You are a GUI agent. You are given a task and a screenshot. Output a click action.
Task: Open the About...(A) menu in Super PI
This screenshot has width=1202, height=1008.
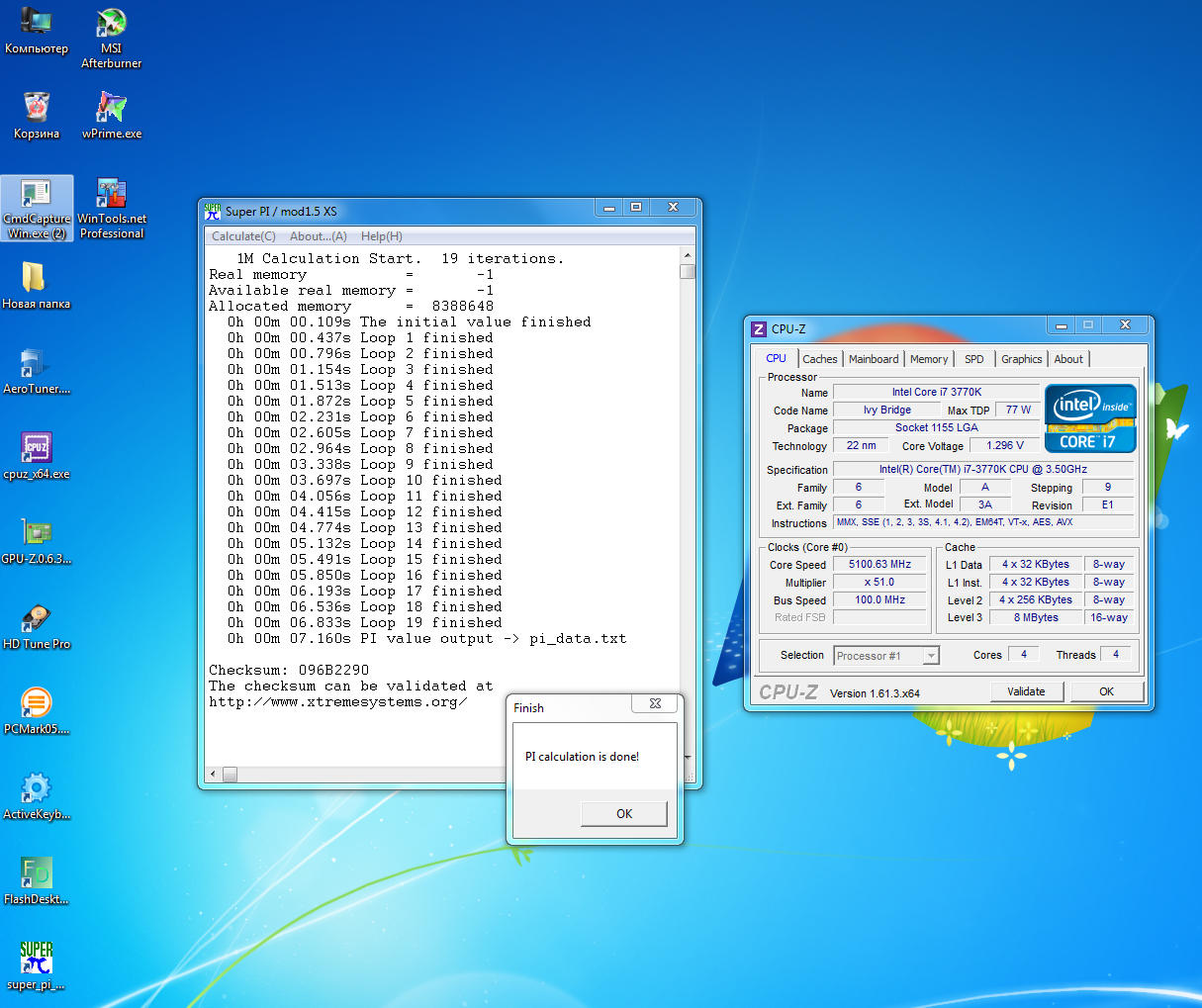tap(318, 236)
